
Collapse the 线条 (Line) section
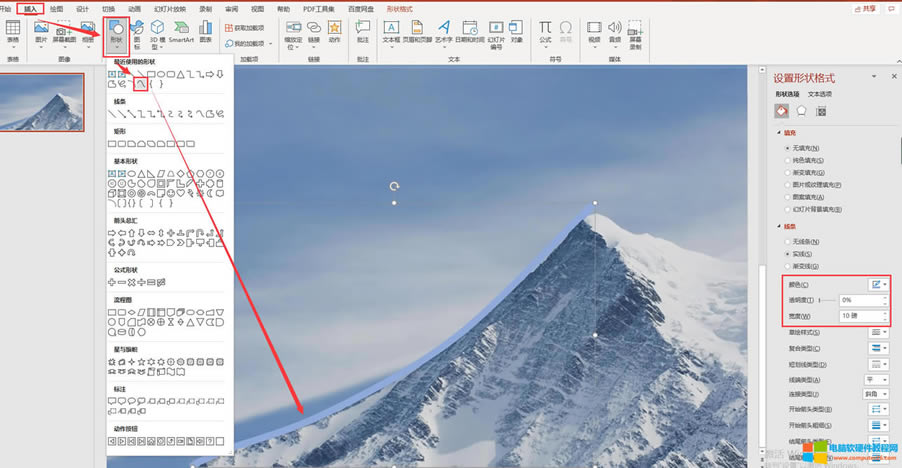(x=779, y=227)
